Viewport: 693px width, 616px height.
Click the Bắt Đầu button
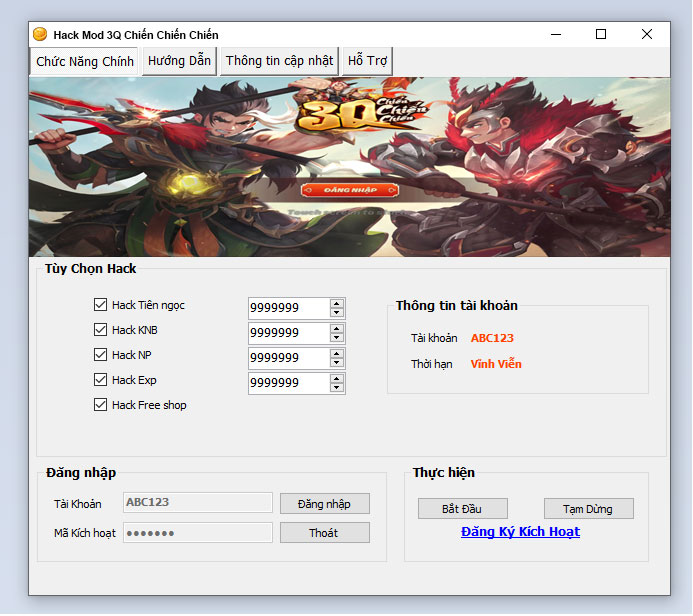tap(462, 509)
